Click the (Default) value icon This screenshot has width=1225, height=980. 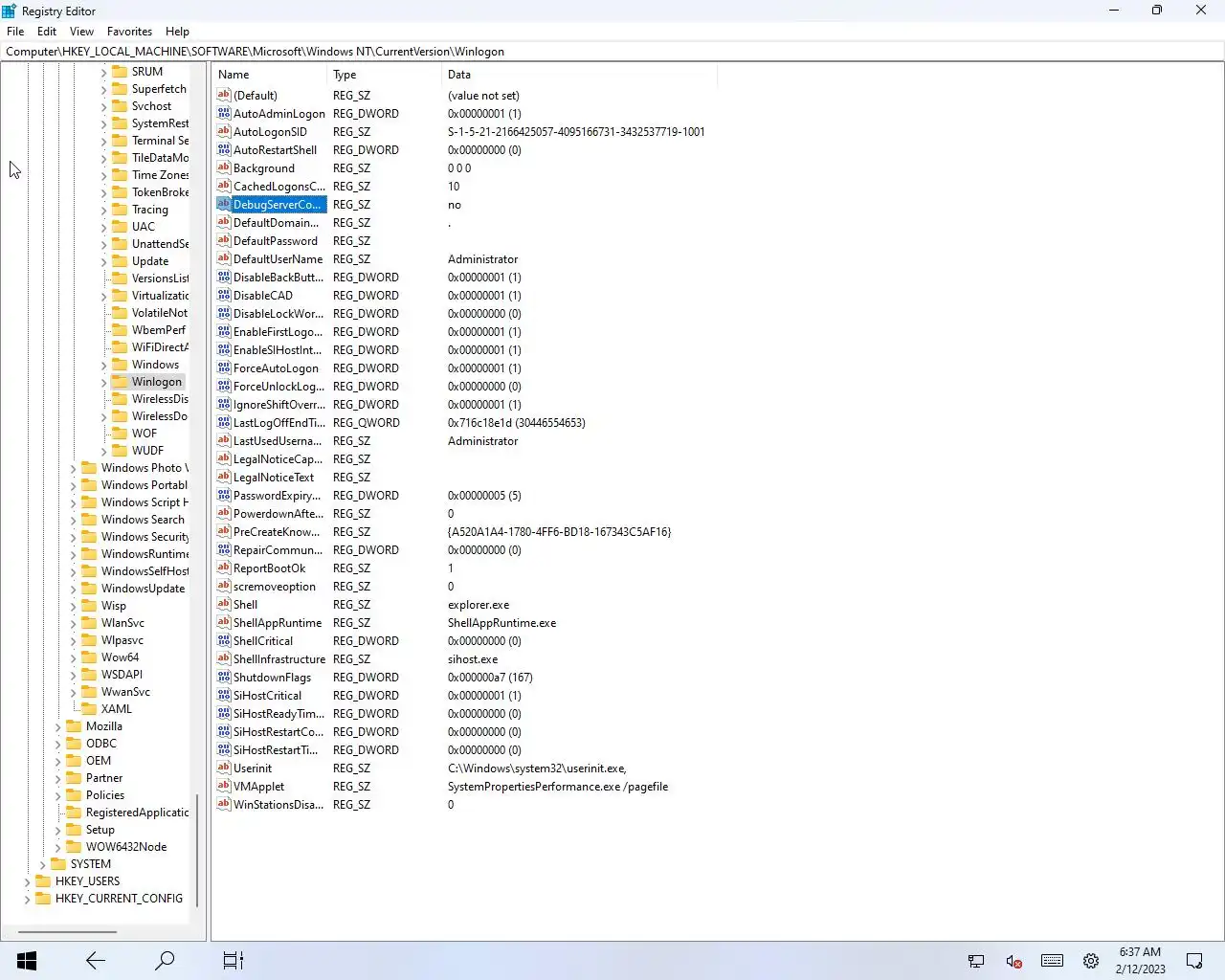tap(224, 95)
